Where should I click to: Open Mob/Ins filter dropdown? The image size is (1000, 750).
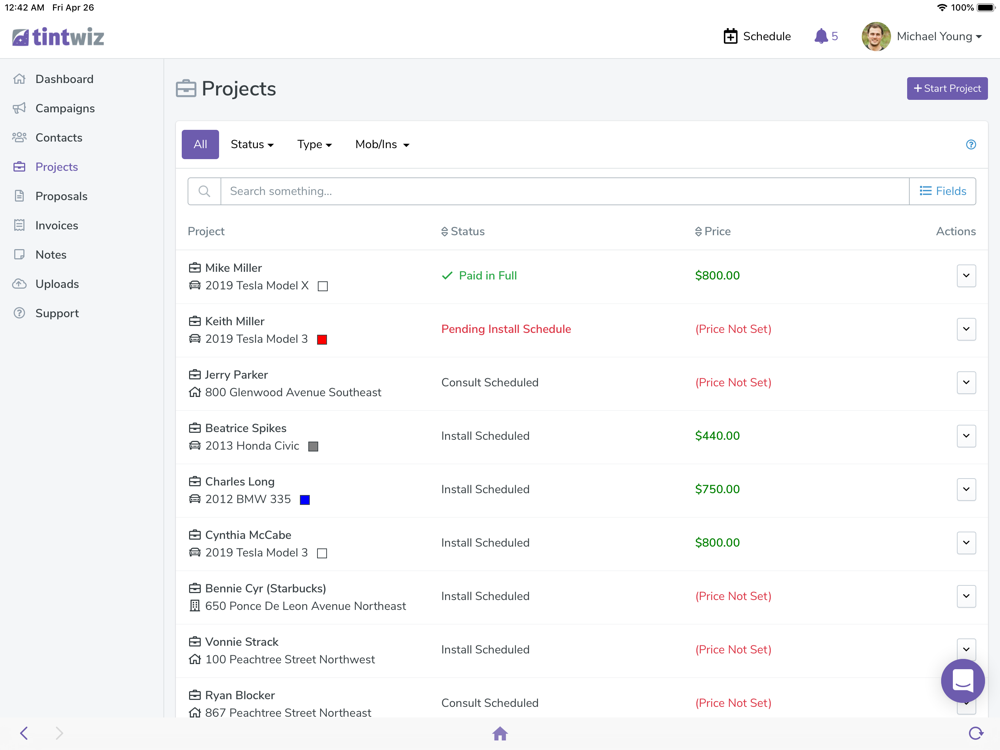click(382, 145)
